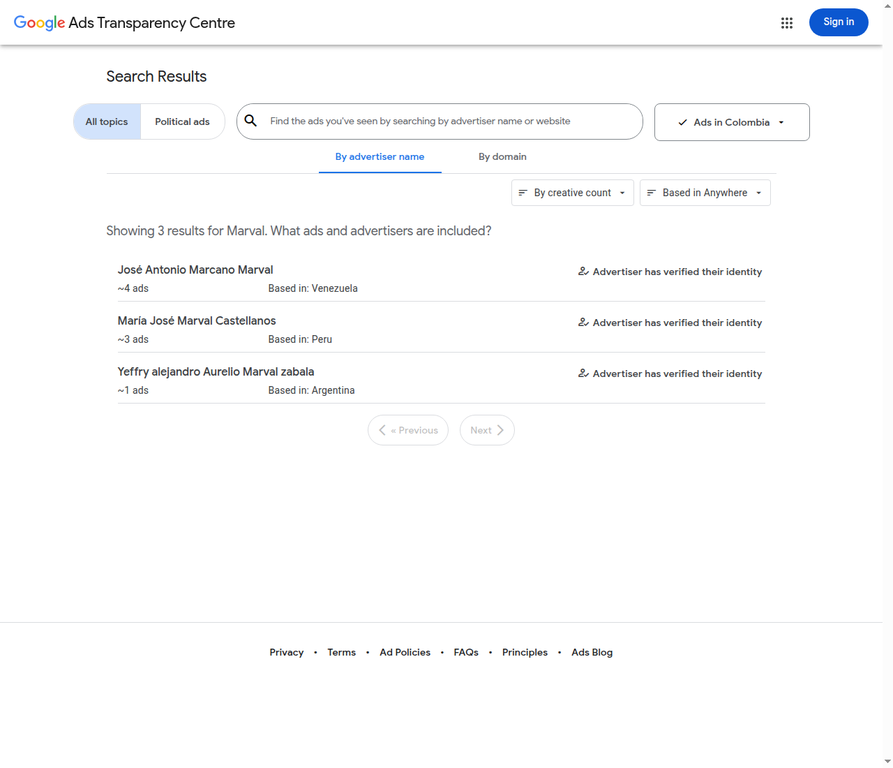
Task: Click the Sign in button
Action: [838, 22]
